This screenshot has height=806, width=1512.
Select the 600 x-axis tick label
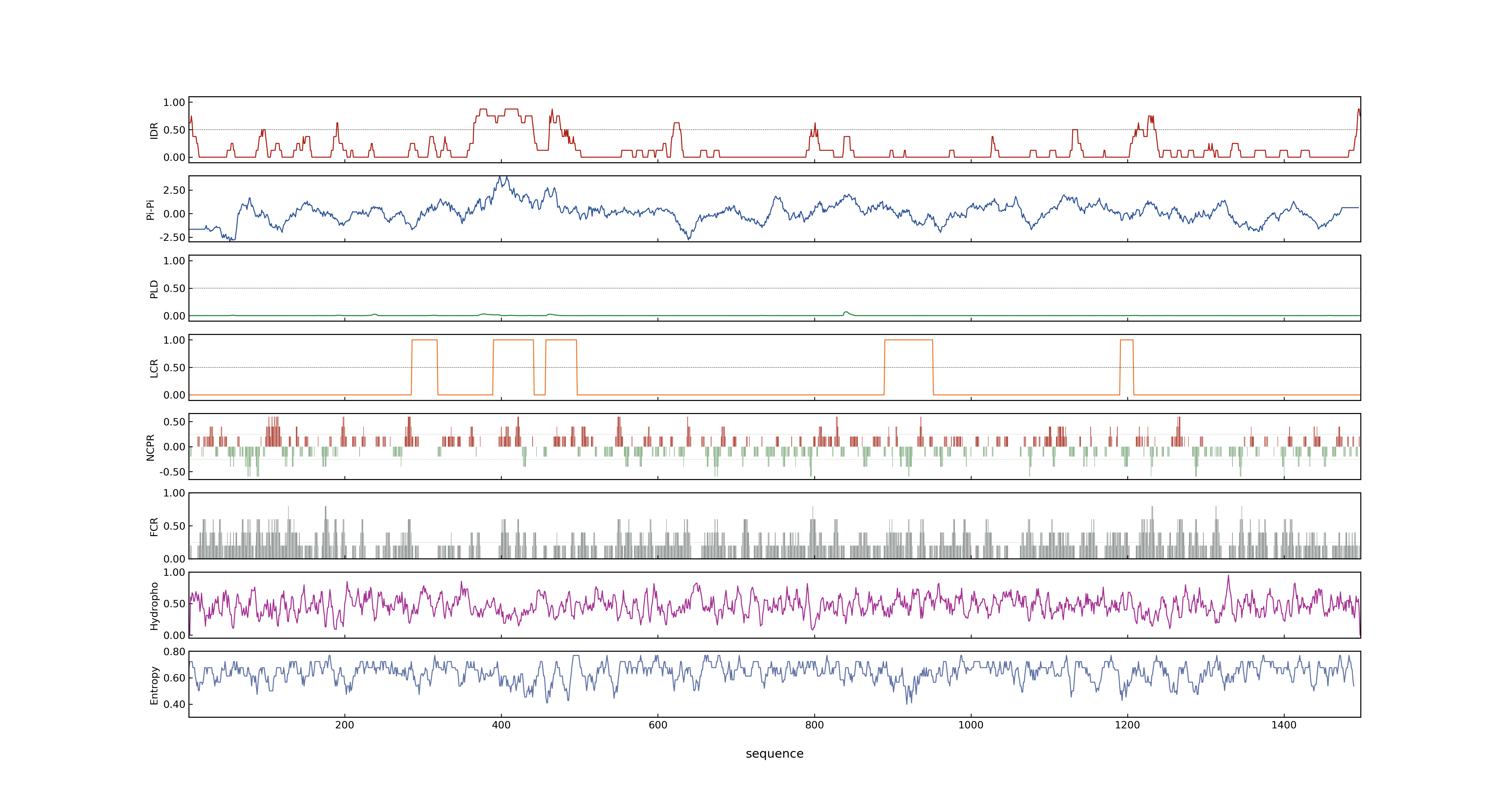coord(658,725)
